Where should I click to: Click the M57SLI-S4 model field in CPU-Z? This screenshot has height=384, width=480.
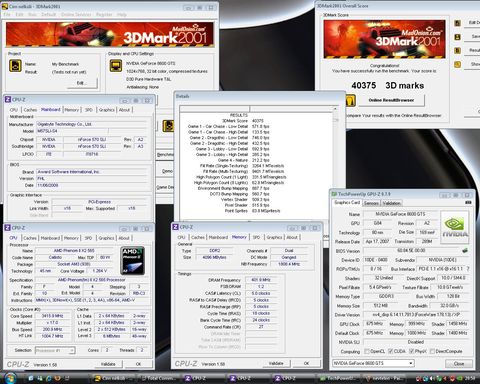click(72, 131)
